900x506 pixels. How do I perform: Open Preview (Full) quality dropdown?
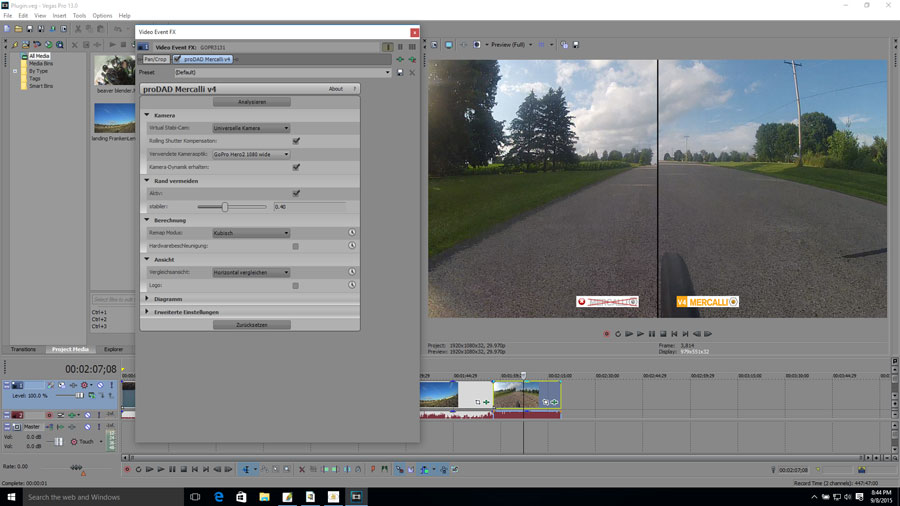[530, 45]
